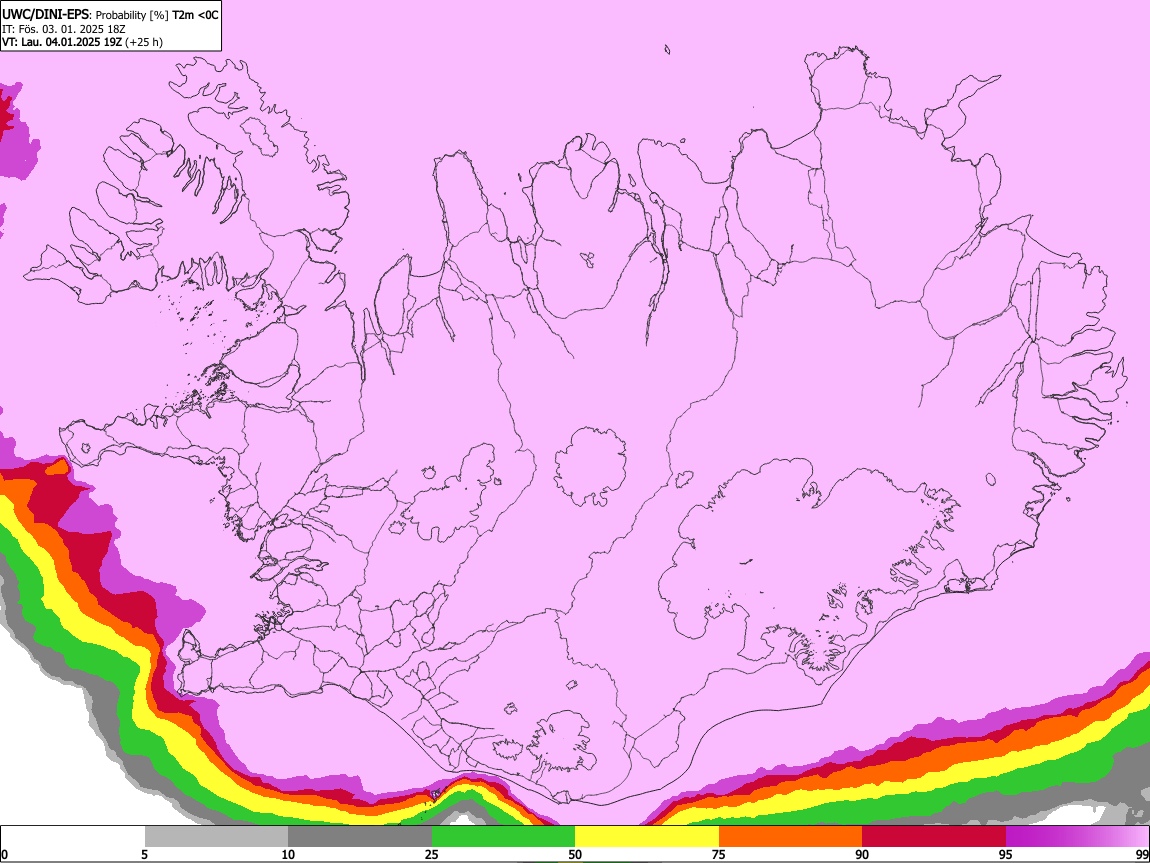
Task: Click the white 0-5 legend swatch
Action: coord(73,837)
